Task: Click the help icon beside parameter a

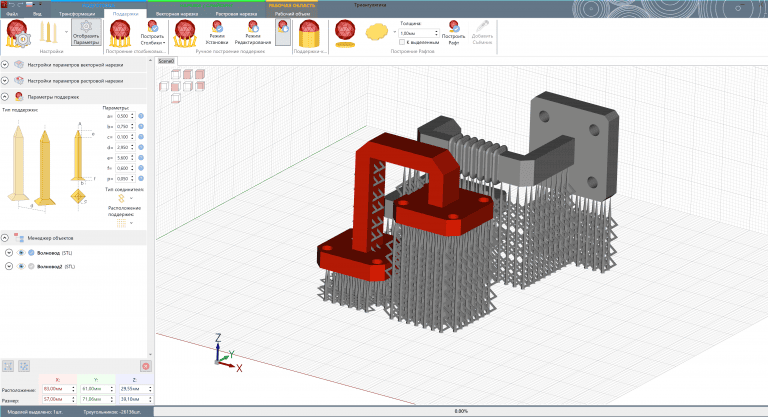Action: [x=141, y=116]
